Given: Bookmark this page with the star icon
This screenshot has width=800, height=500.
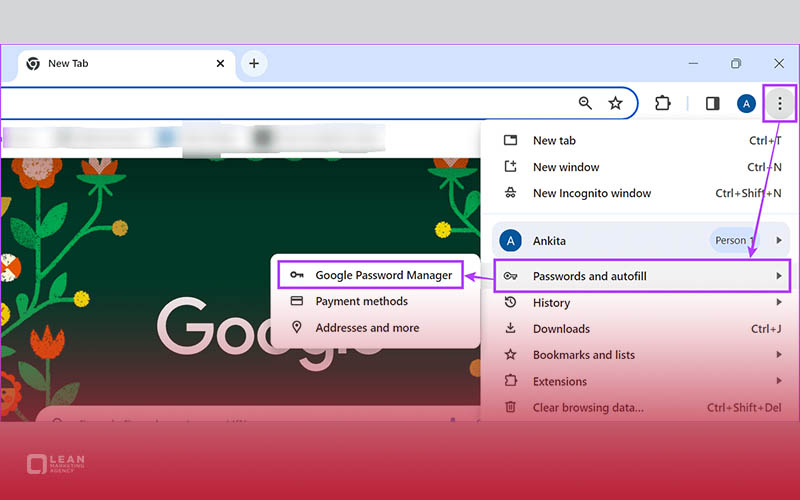Looking at the screenshot, I should [616, 103].
